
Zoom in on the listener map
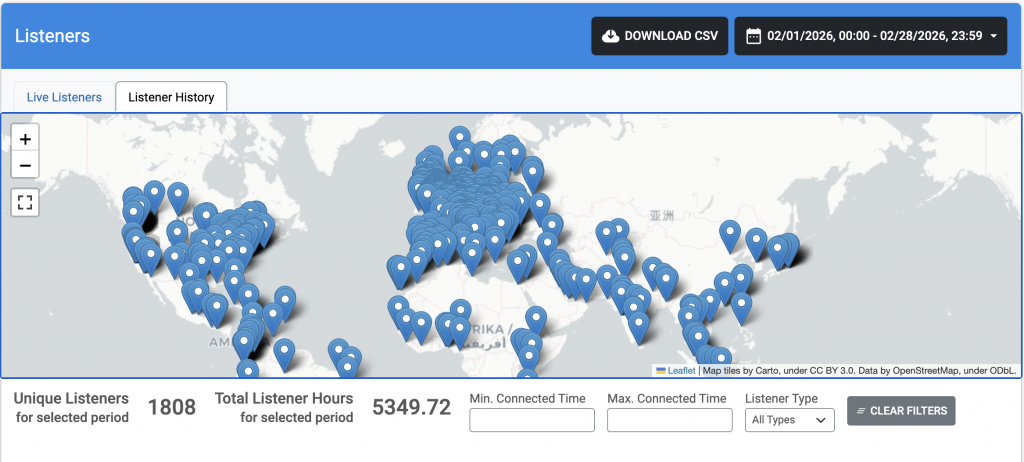tap(25, 139)
